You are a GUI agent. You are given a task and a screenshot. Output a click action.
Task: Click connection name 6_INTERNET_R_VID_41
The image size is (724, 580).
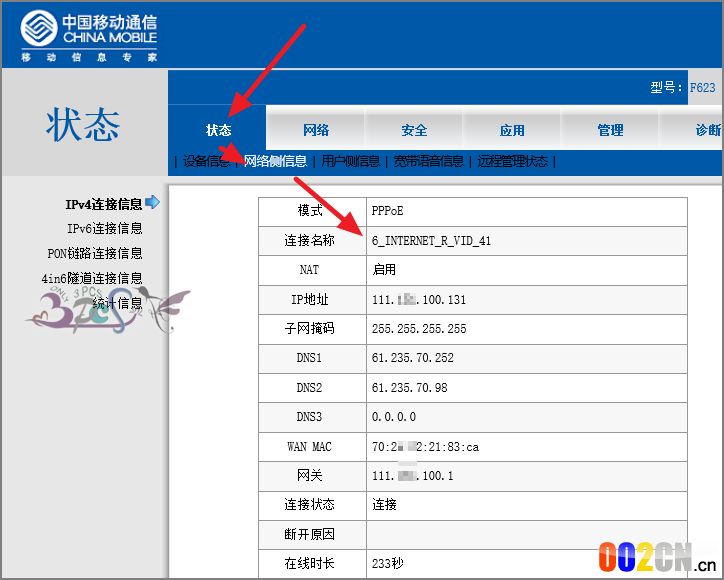tap(431, 241)
